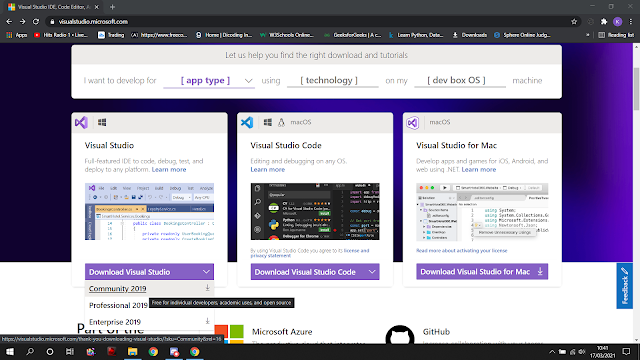
Task: Reload the Visual Studio page
Action: tap(36, 22)
